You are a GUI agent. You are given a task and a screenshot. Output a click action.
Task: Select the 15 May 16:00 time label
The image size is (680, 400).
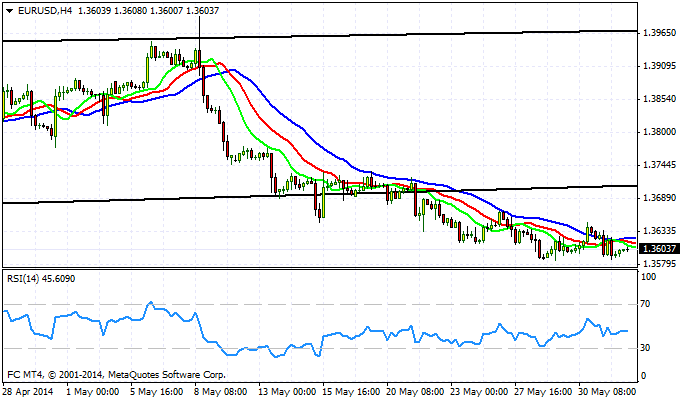[351, 392]
